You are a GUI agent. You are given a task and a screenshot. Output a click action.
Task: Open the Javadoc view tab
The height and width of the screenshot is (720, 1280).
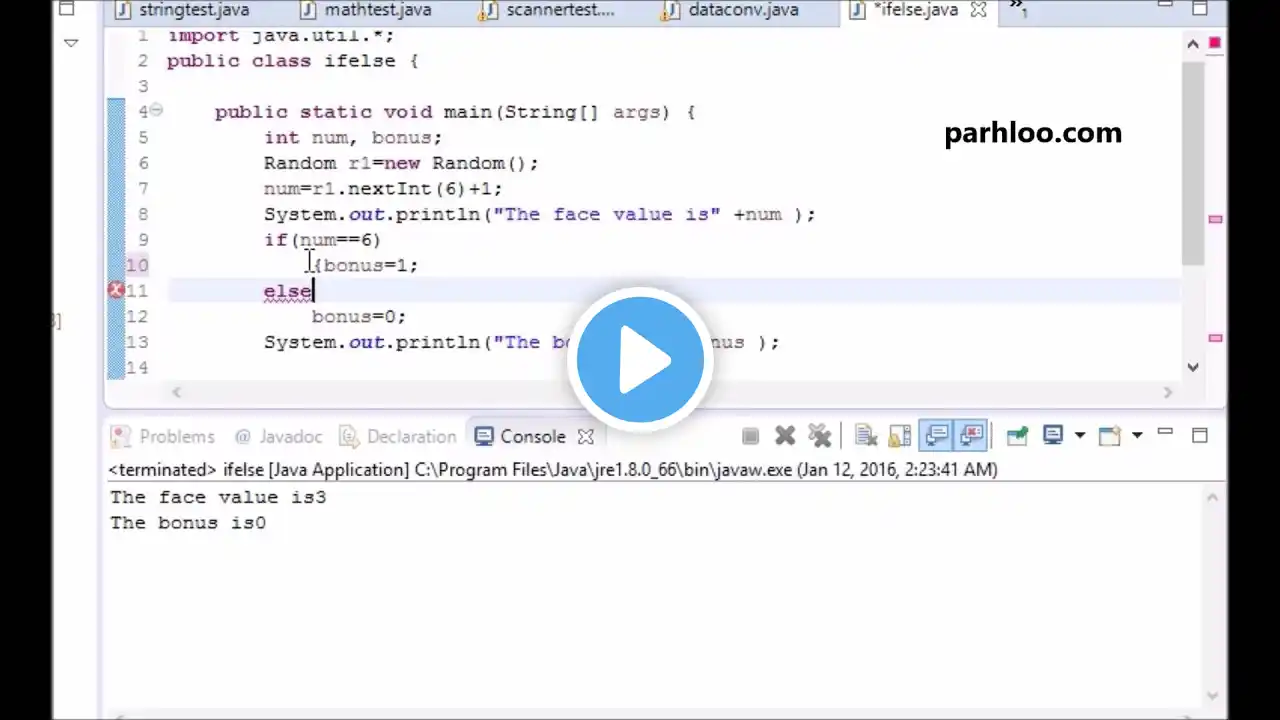click(x=279, y=437)
